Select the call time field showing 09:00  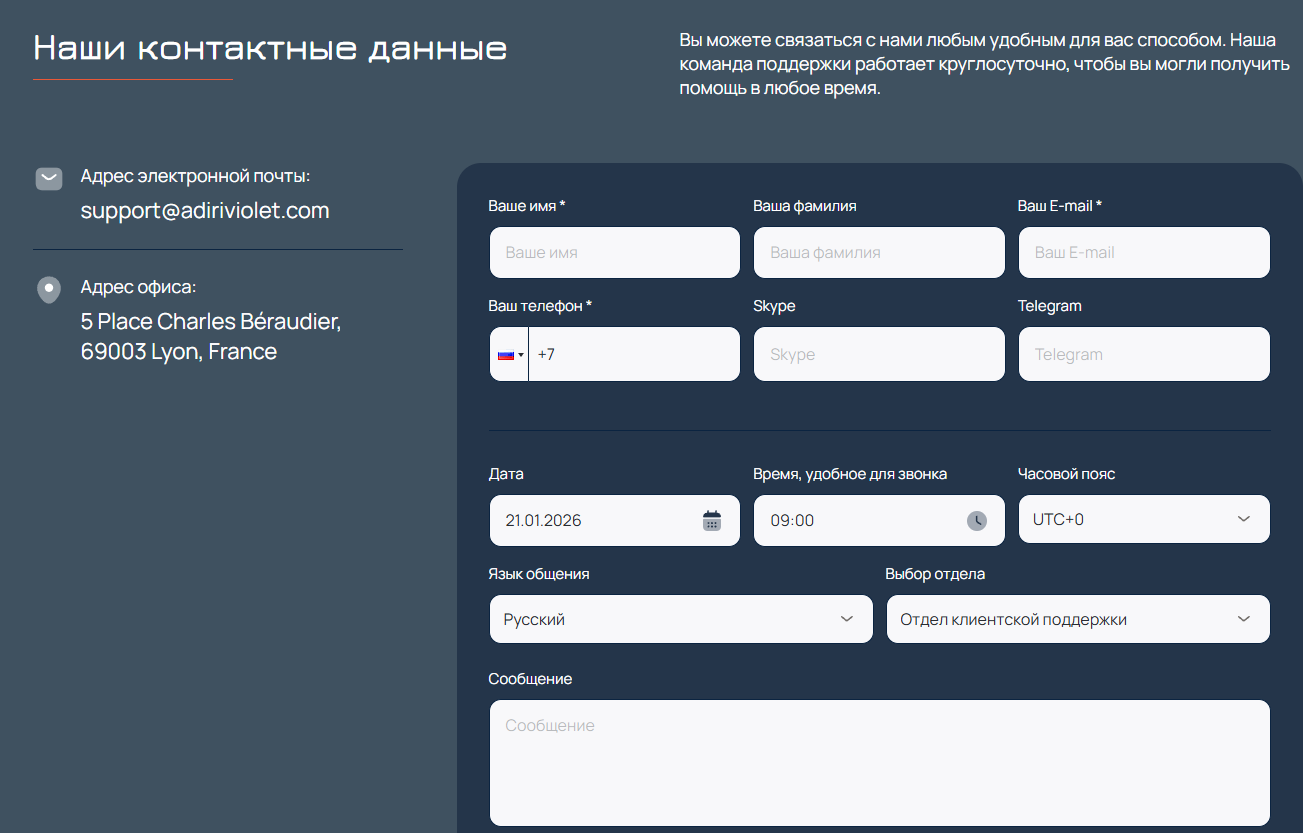click(860, 520)
